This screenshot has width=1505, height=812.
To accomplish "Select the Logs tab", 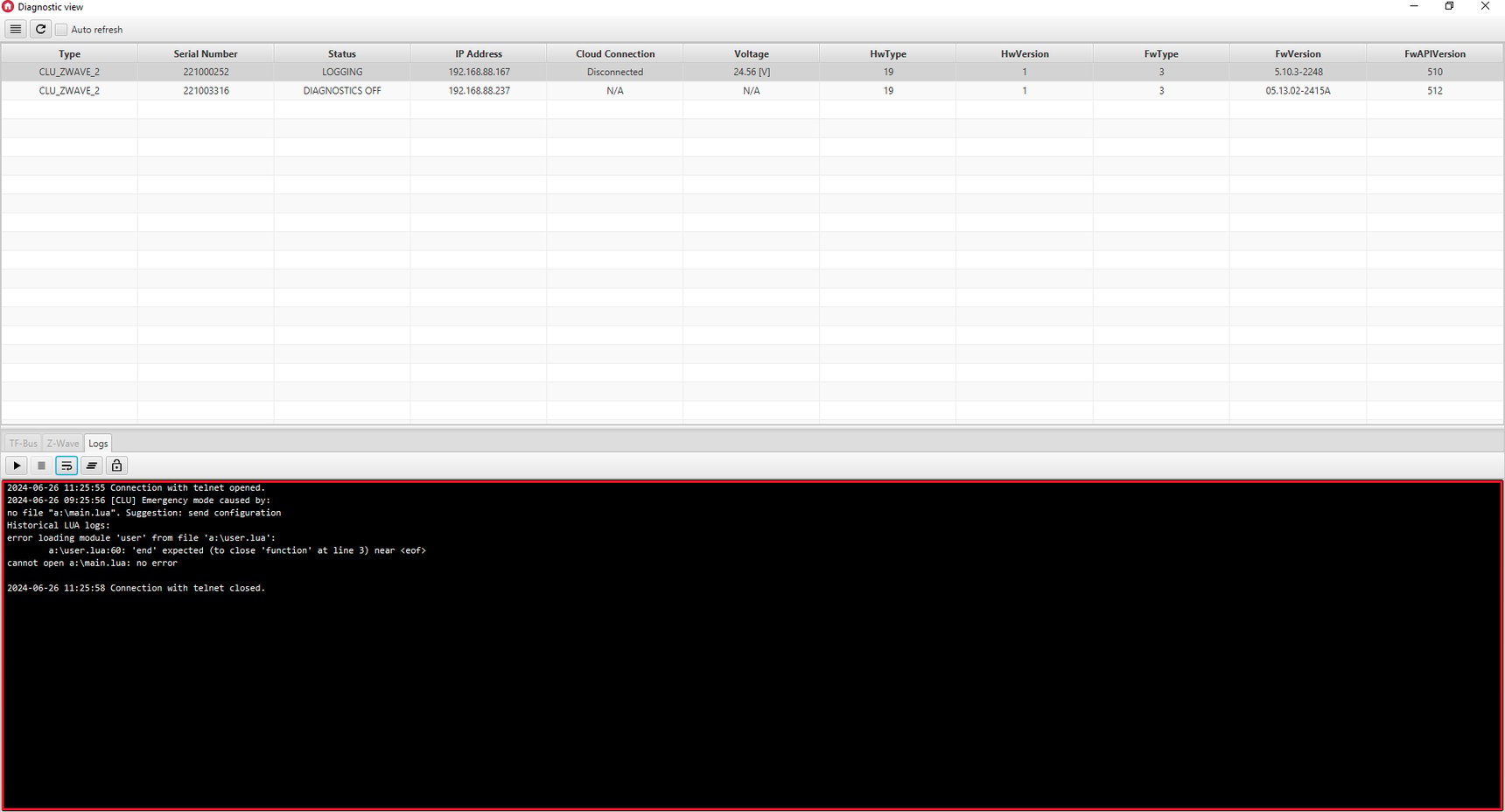I will pyautogui.click(x=98, y=444).
